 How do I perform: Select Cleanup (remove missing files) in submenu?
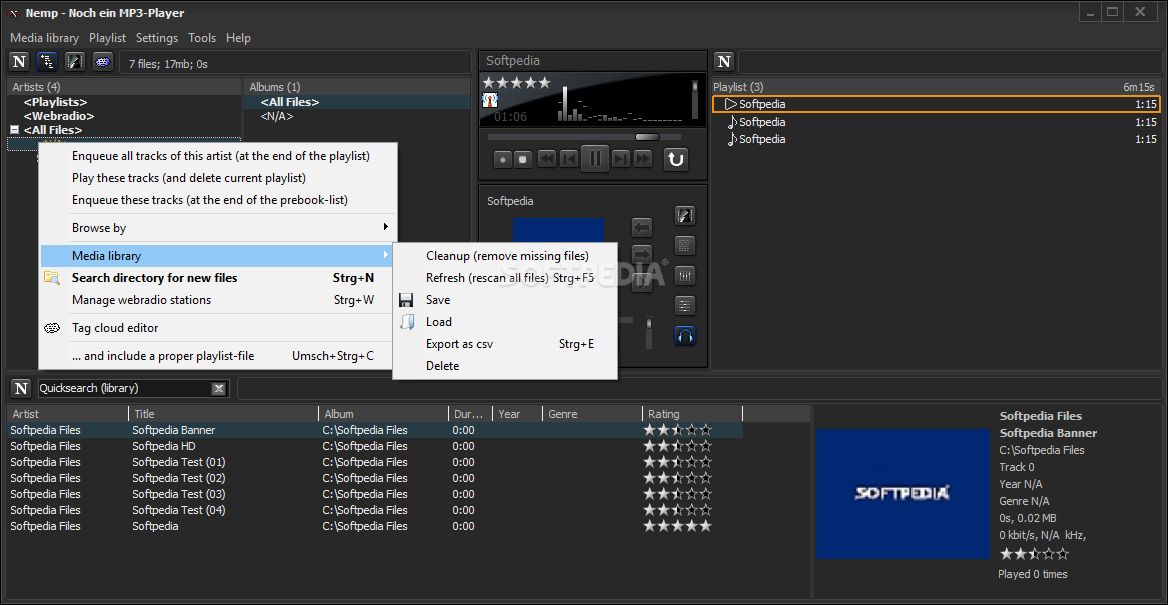tap(505, 256)
